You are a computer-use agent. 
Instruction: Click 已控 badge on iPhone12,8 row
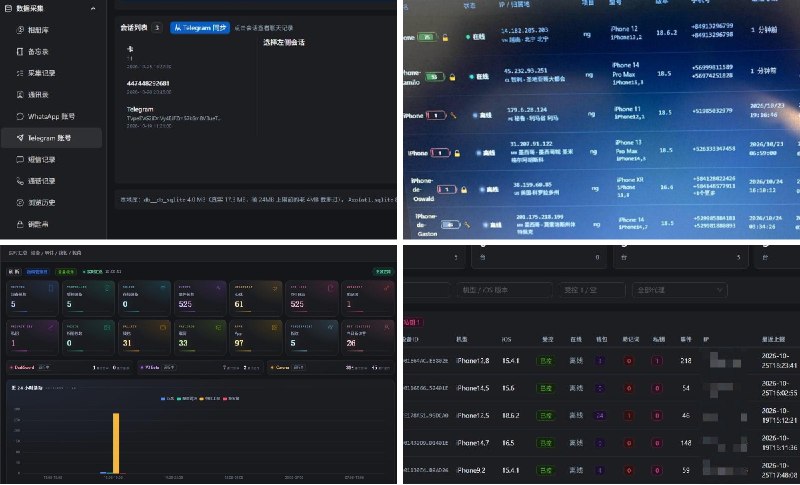click(545, 361)
